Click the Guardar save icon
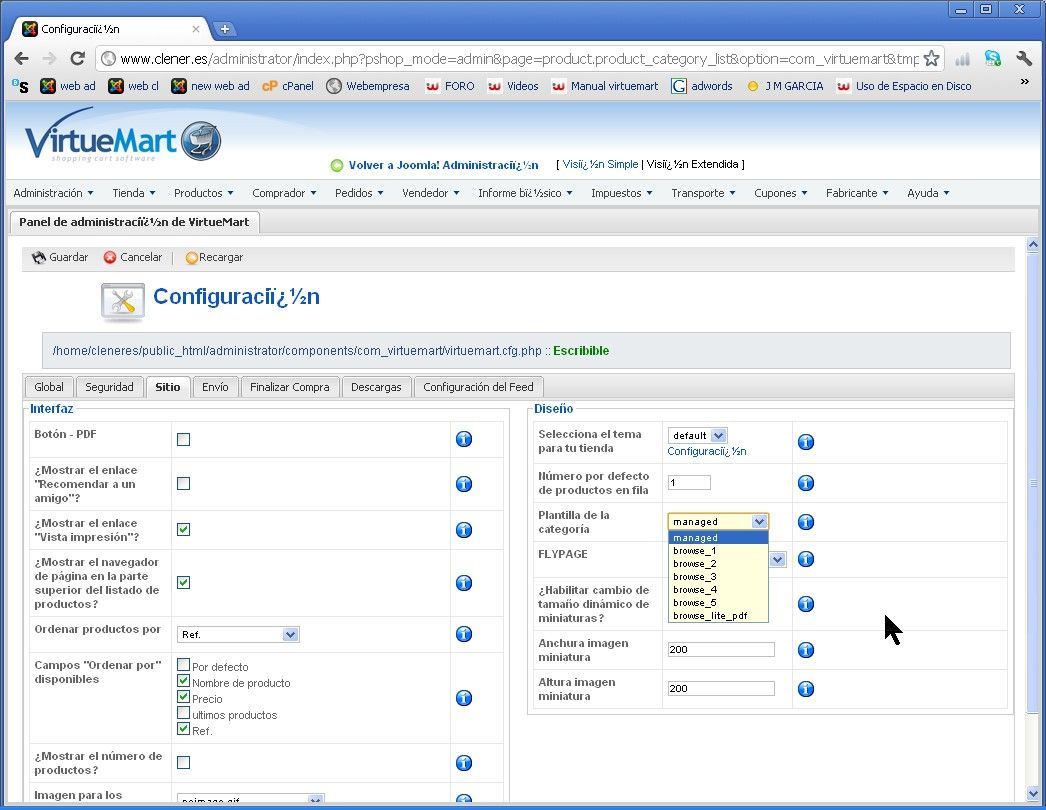 point(39,258)
